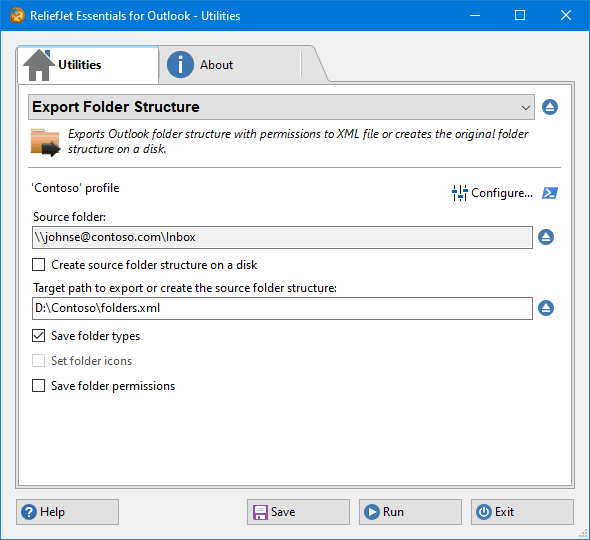Viewport: 590px width, 540px height.
Task: Click the Configure sliders icon
Action: coord(459,193)
